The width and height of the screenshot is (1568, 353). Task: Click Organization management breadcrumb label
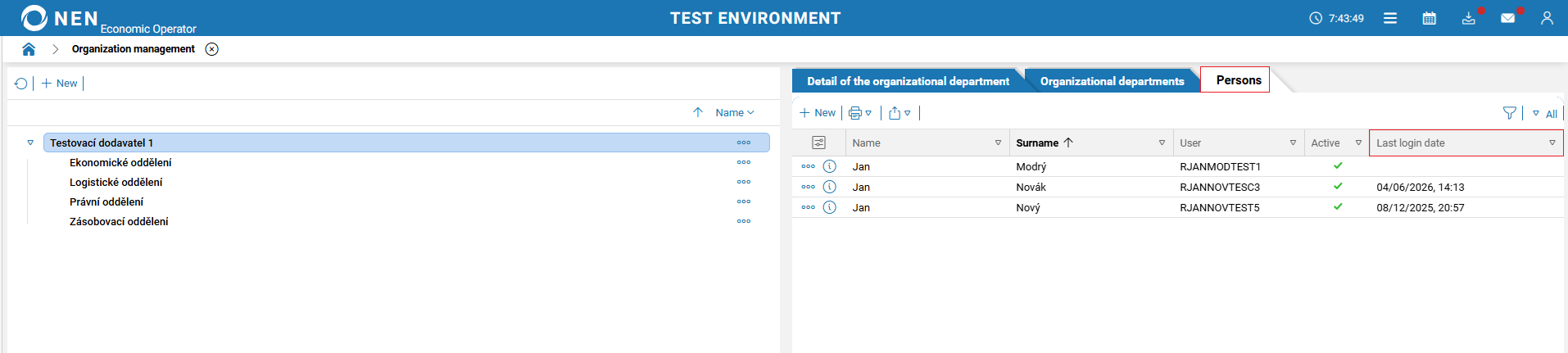pyautogui.click(x=134, y=49)
